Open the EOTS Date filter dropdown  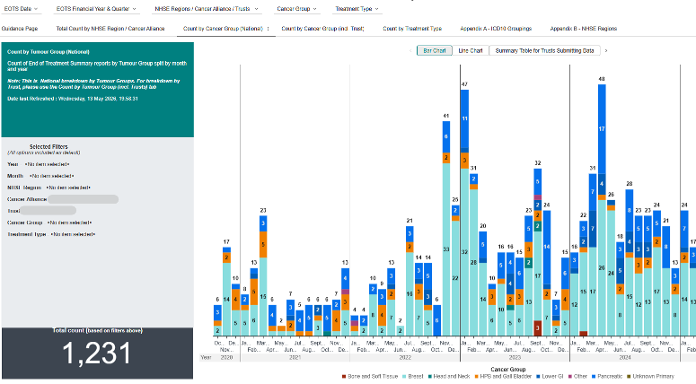pyautogui.click(x=21, y=8)
